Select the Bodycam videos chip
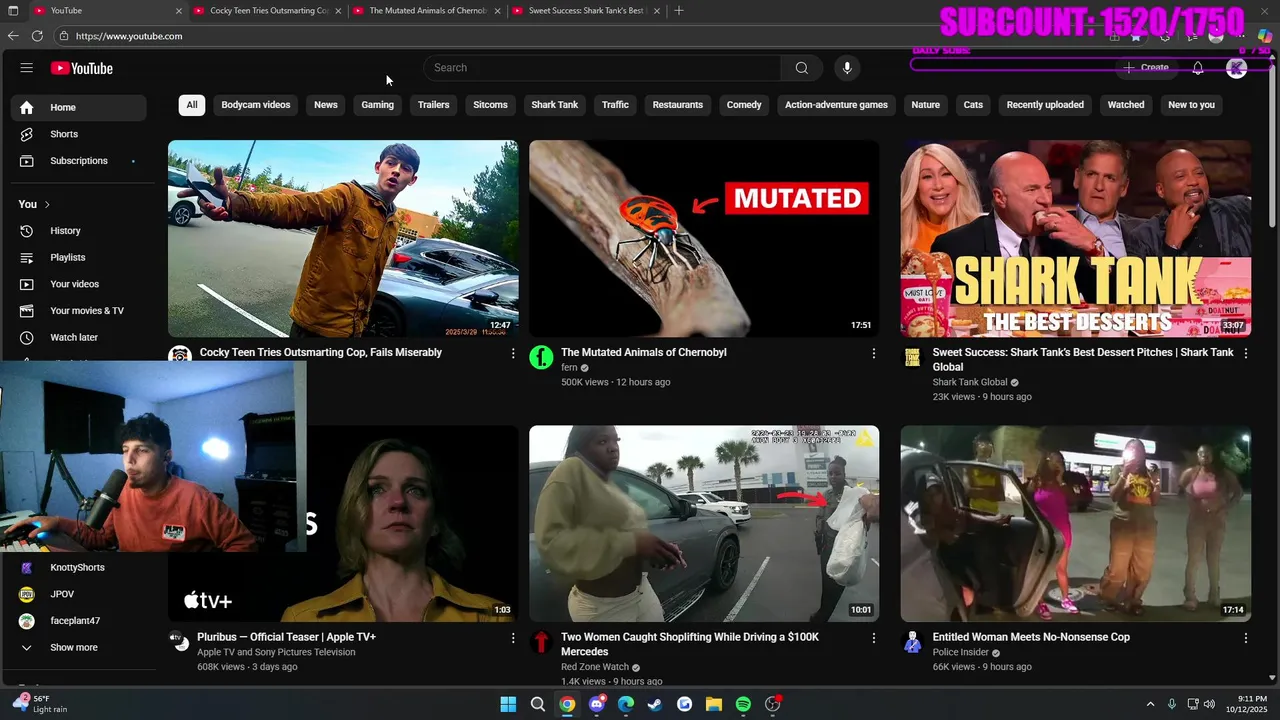The height and width of the screenshot is (720, 1280). tap(256, 105)
